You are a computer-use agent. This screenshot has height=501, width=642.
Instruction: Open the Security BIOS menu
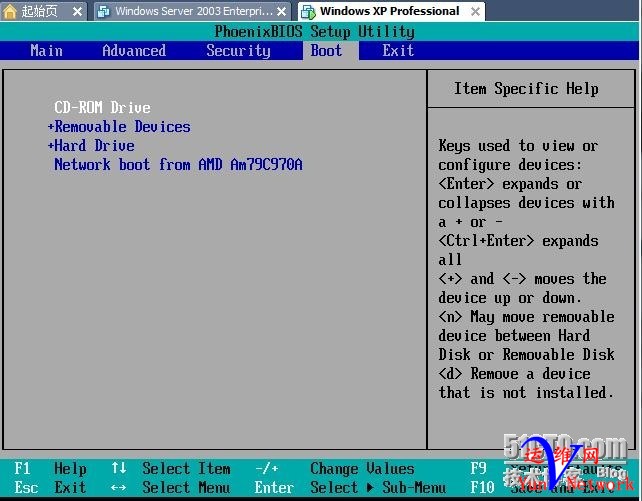238,51
